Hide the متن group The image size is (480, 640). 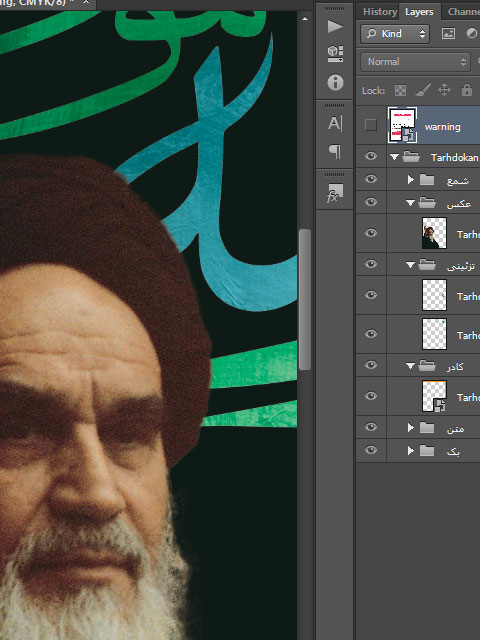click(x=371, y=427)
